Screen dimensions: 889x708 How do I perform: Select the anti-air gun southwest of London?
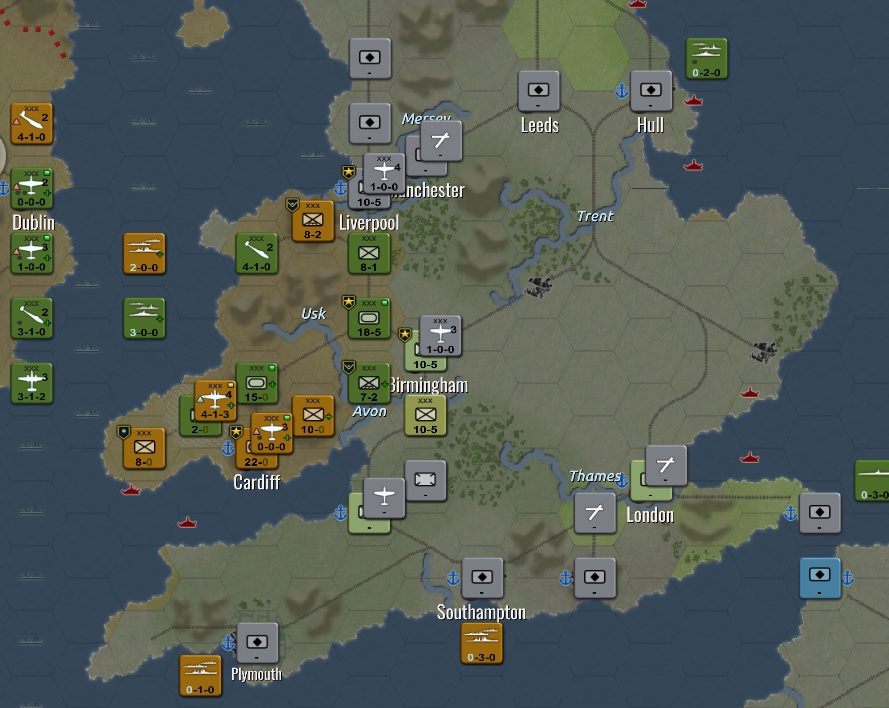tap(595, 514)
